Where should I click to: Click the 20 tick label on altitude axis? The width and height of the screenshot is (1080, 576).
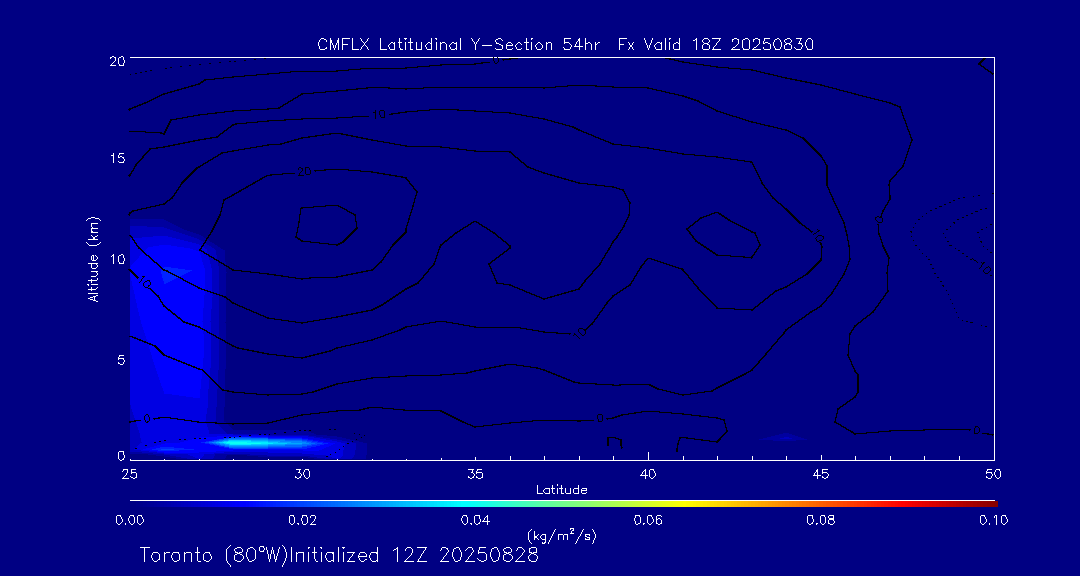[x=114, y=60]
